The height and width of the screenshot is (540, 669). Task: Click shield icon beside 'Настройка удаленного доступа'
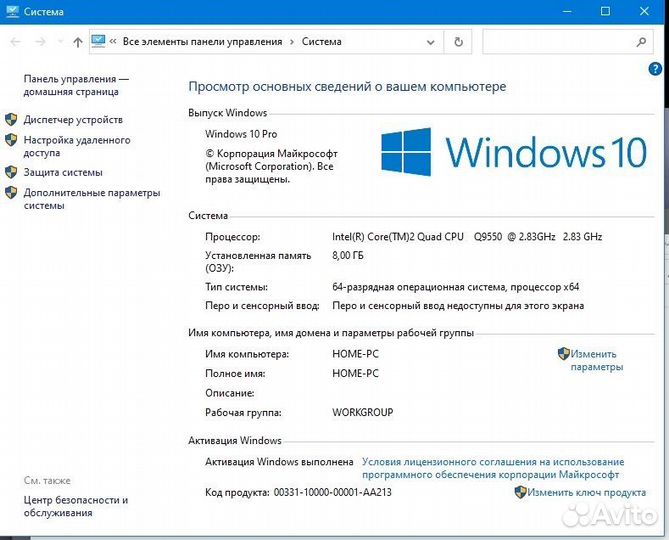tap(11, 139)
